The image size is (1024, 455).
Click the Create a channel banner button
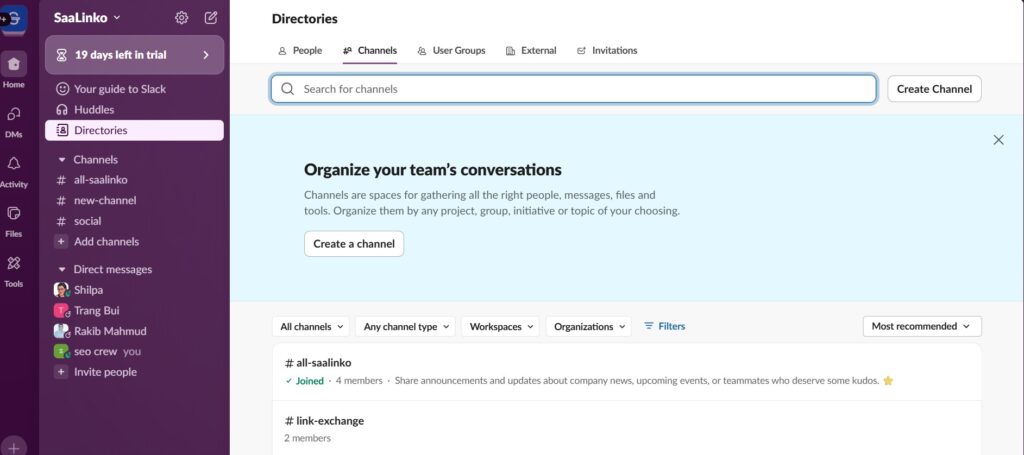click(354, 244)
